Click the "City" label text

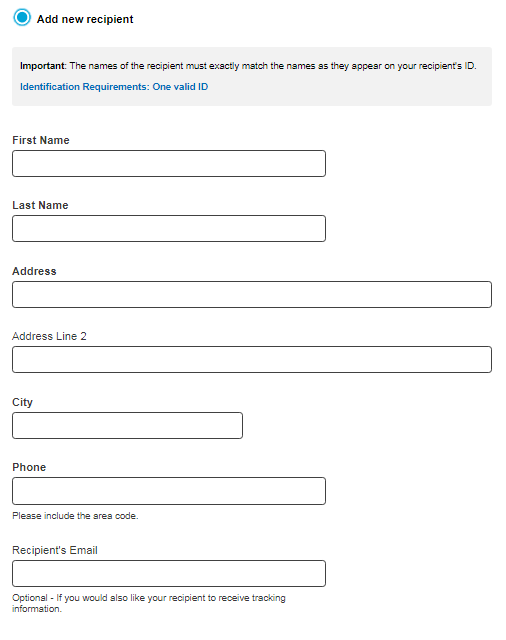point(22,402)
